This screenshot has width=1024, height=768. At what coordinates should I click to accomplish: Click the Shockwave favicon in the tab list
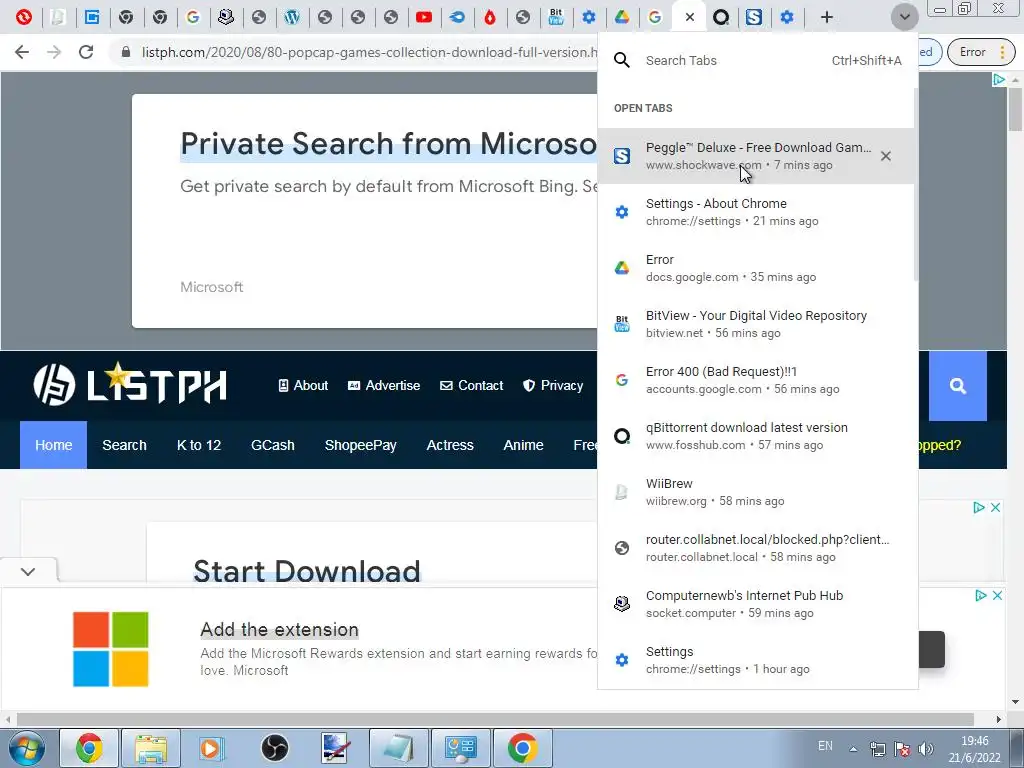[x=622, y=156]
